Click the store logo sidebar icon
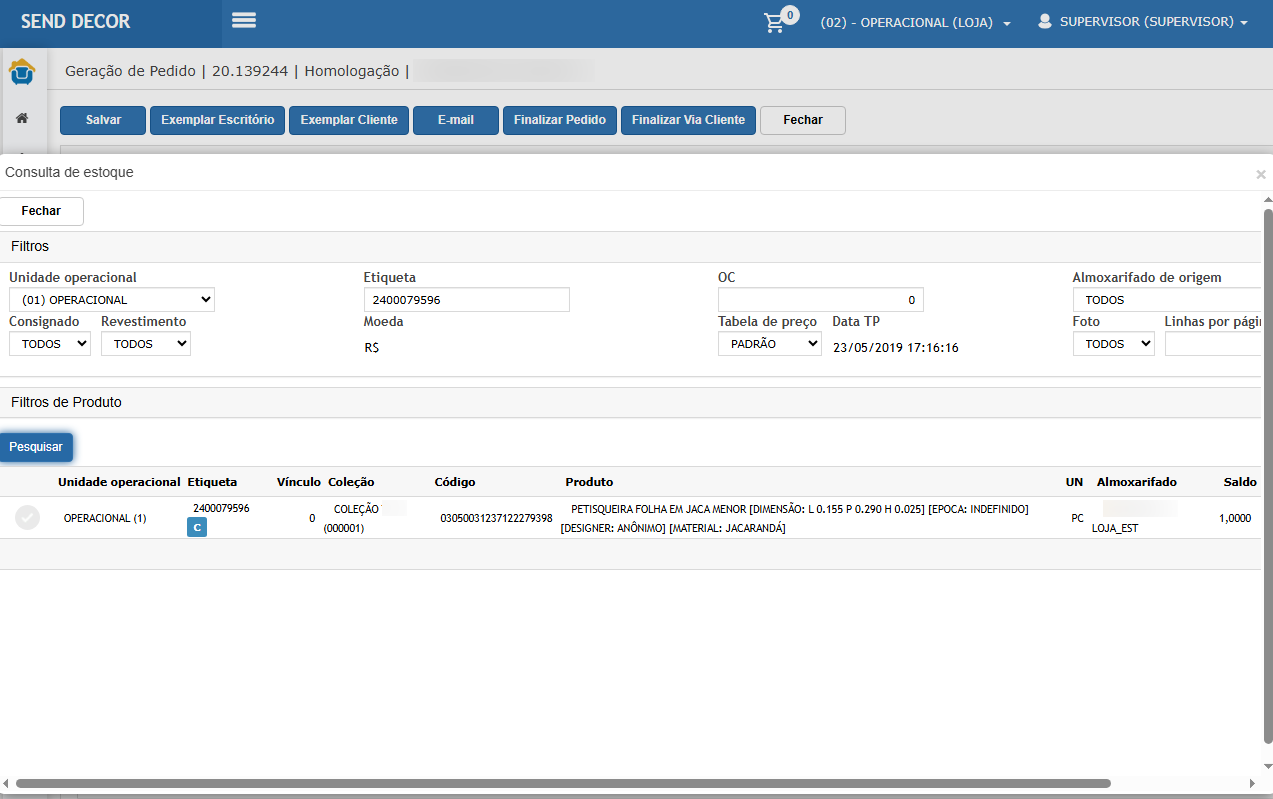The image size is (1273, 799). coord(22,73)
